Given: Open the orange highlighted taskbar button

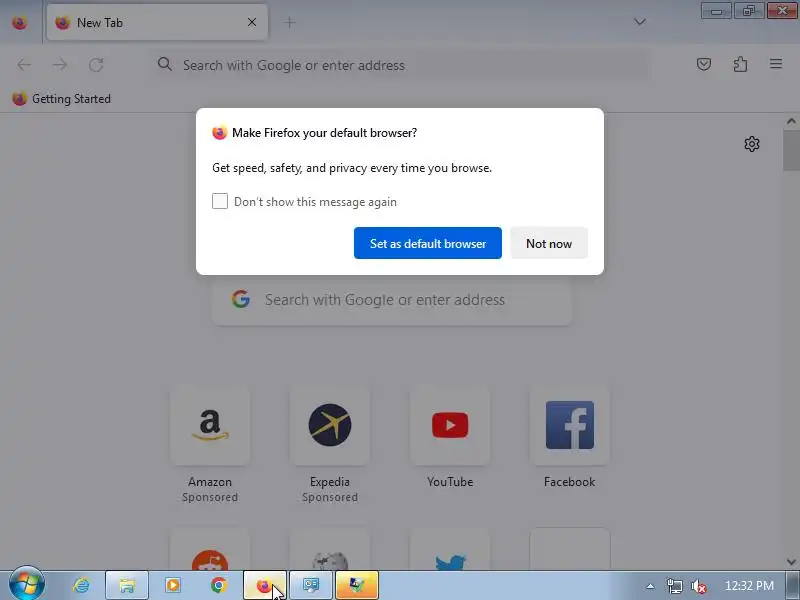Looking at the screenshot, I should [357, 585].
